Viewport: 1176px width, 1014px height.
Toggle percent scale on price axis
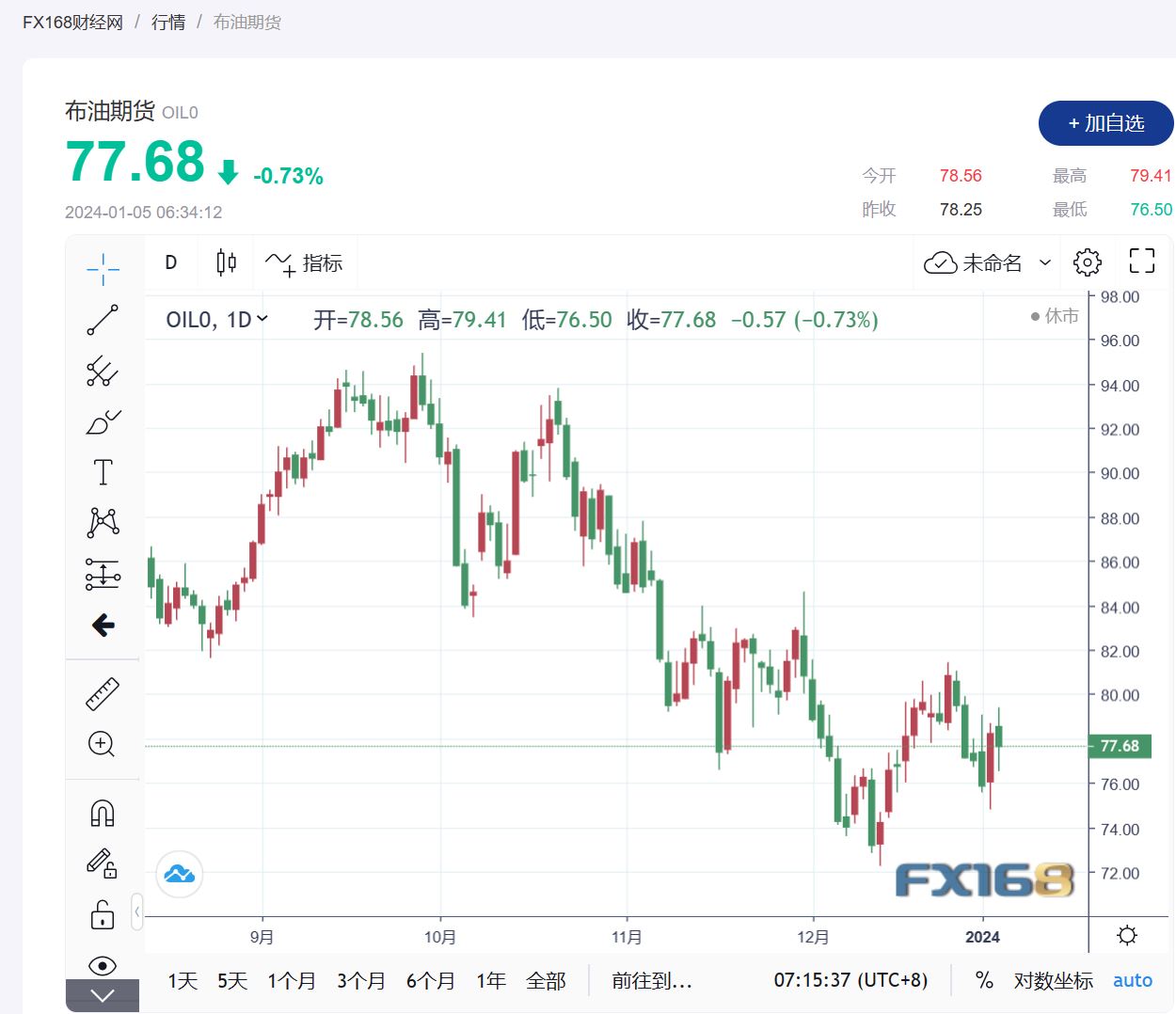984,980
